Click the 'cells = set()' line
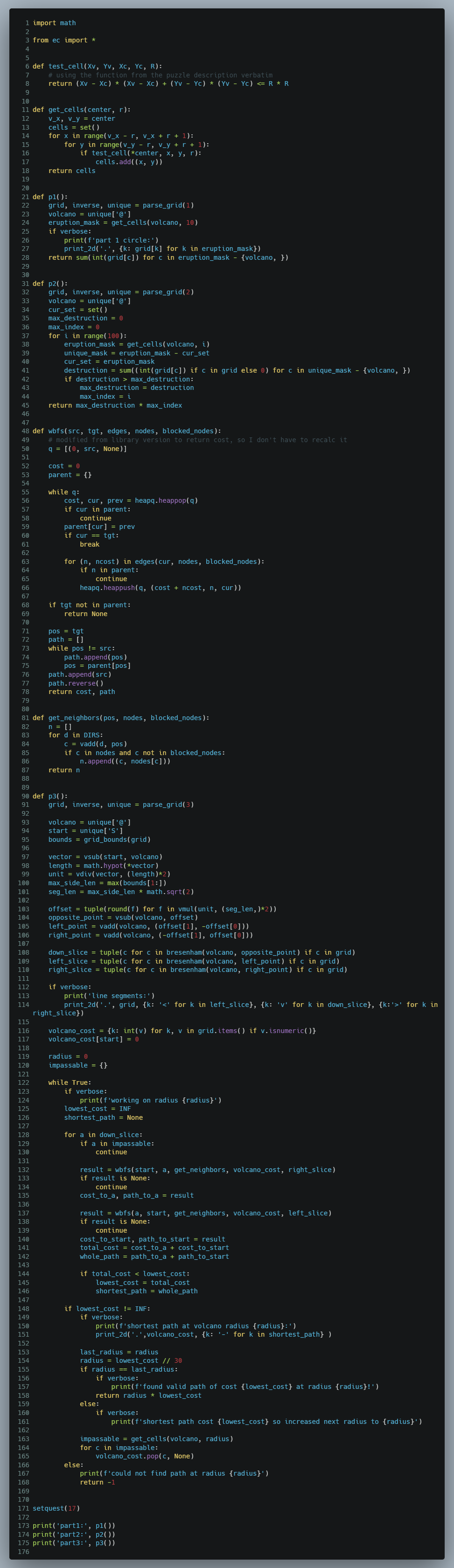Image resolution: width=454 pixels, height=1568 pixels. pyautogui.click(x=74, y=127)
